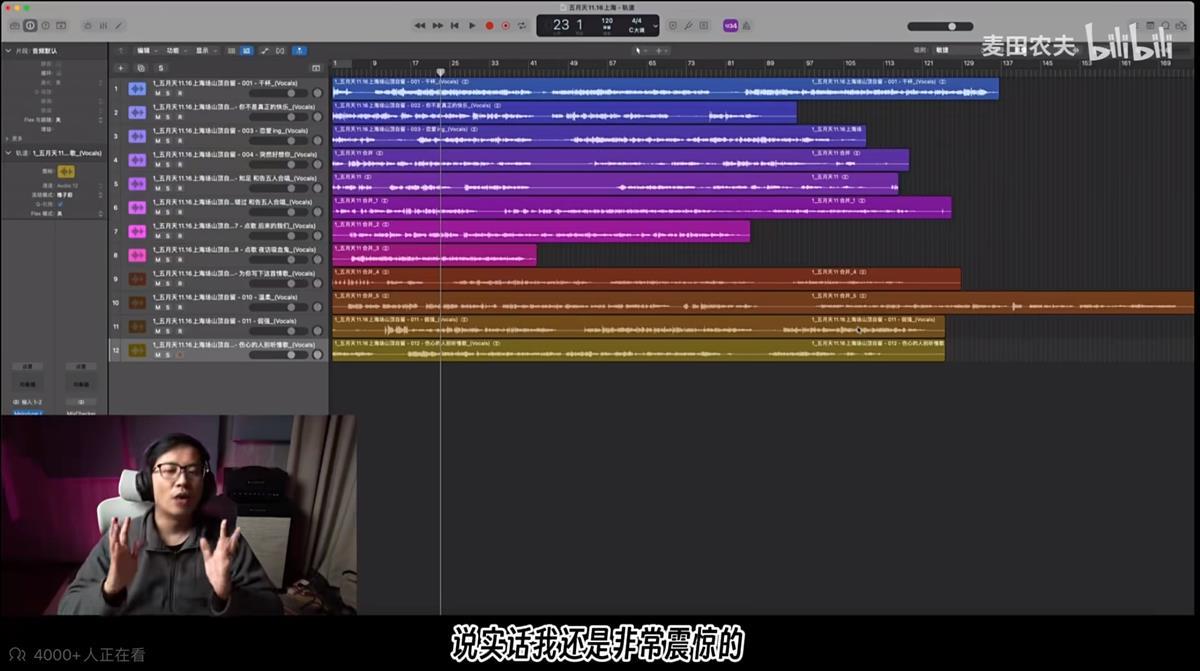Screen dimensions: 1200x671
Task: Mute track 1 千杯 vocals
Action: 157,92
